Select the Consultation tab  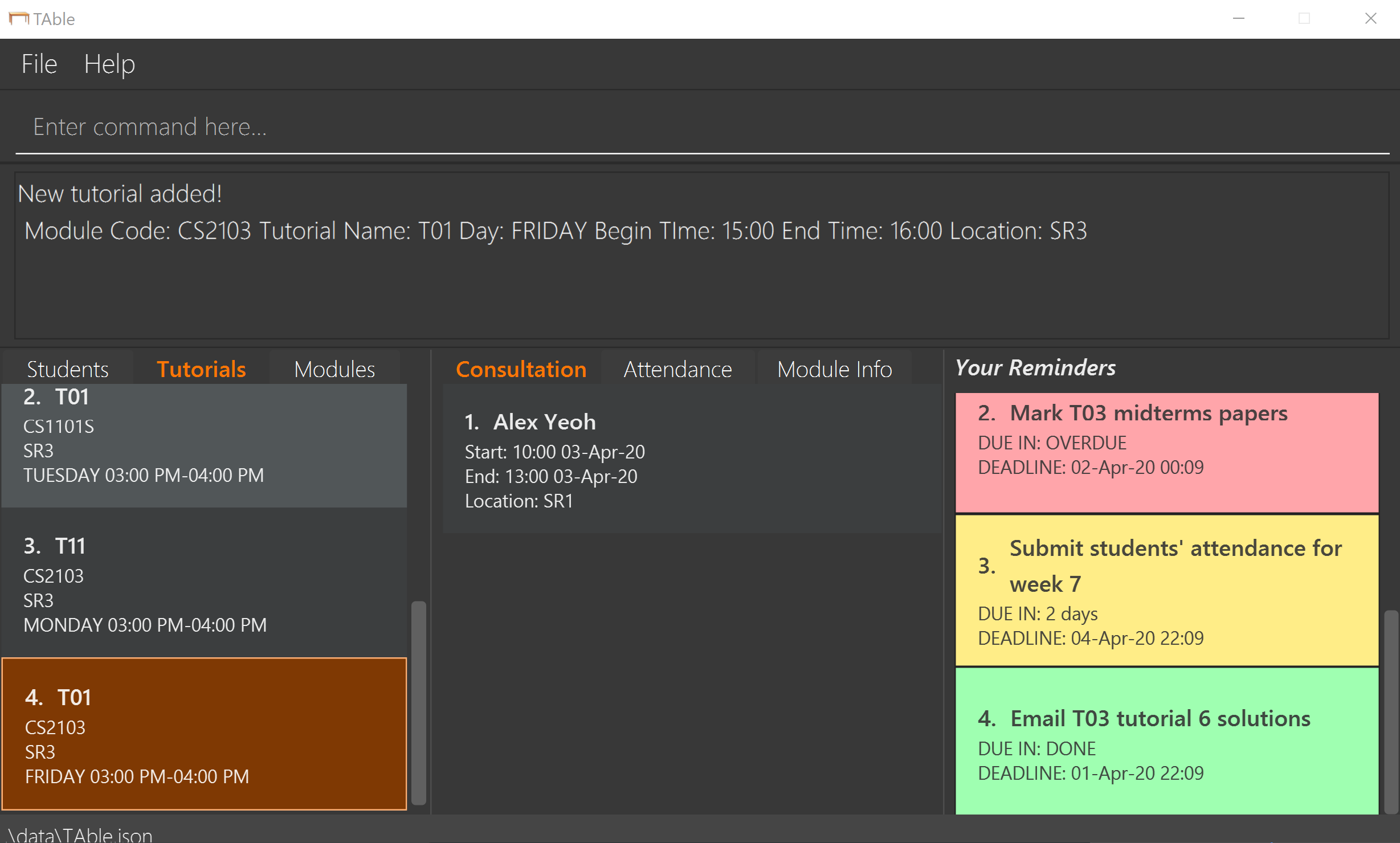[521, 369]
